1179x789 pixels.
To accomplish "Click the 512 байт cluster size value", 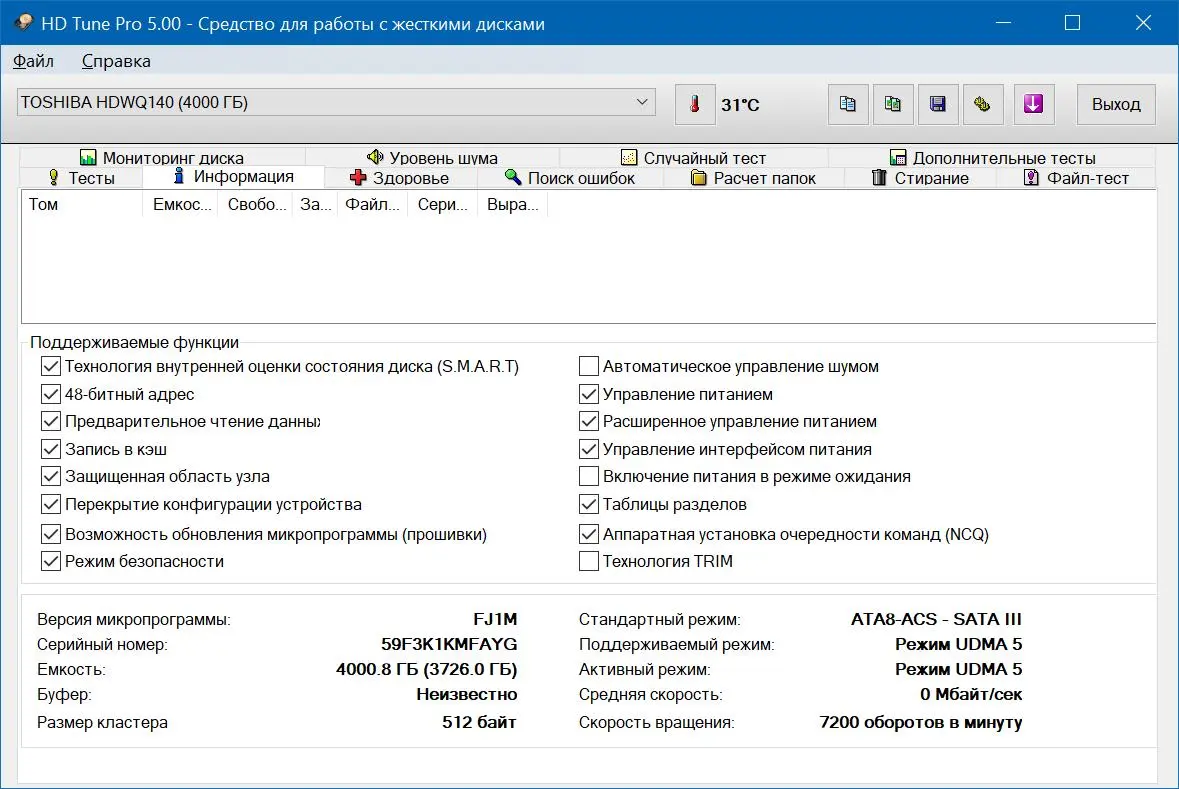I will 479,722.
